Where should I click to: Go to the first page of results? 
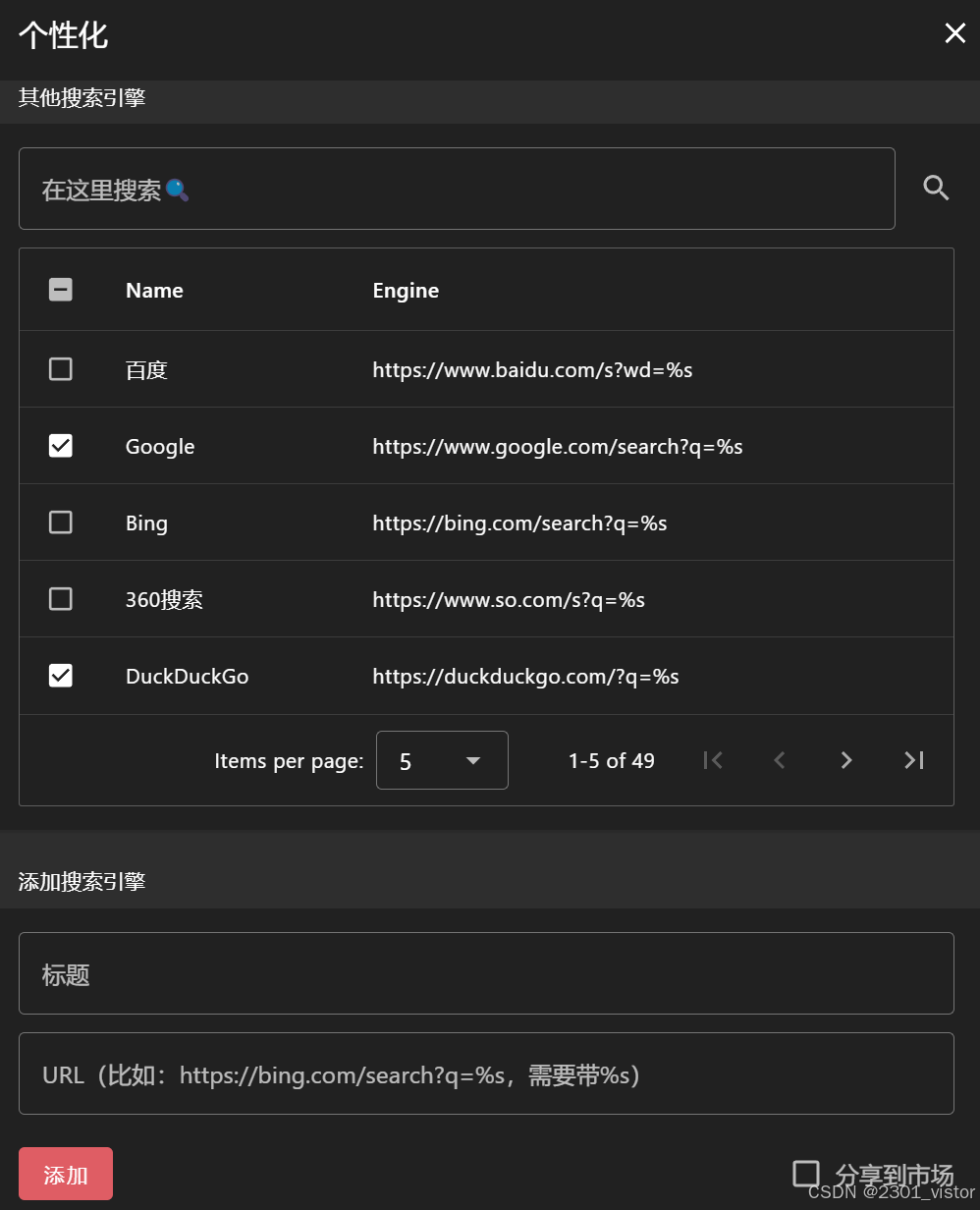click(713, 760)
